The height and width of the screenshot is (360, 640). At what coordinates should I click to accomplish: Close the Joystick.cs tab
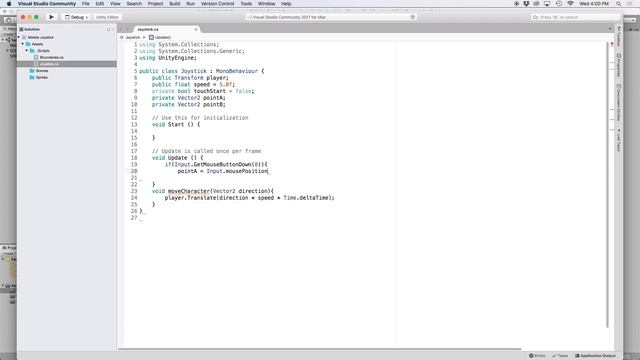point(196,29)
